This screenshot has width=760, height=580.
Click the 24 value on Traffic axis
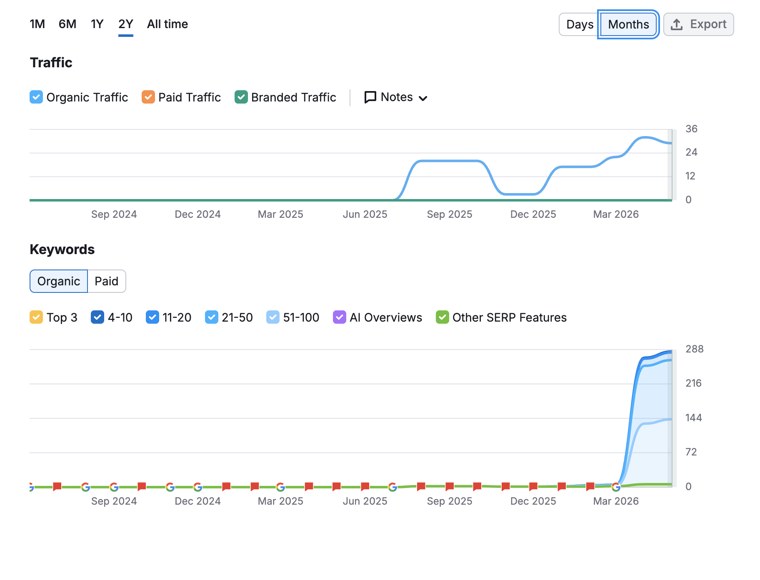pos(691,153)
